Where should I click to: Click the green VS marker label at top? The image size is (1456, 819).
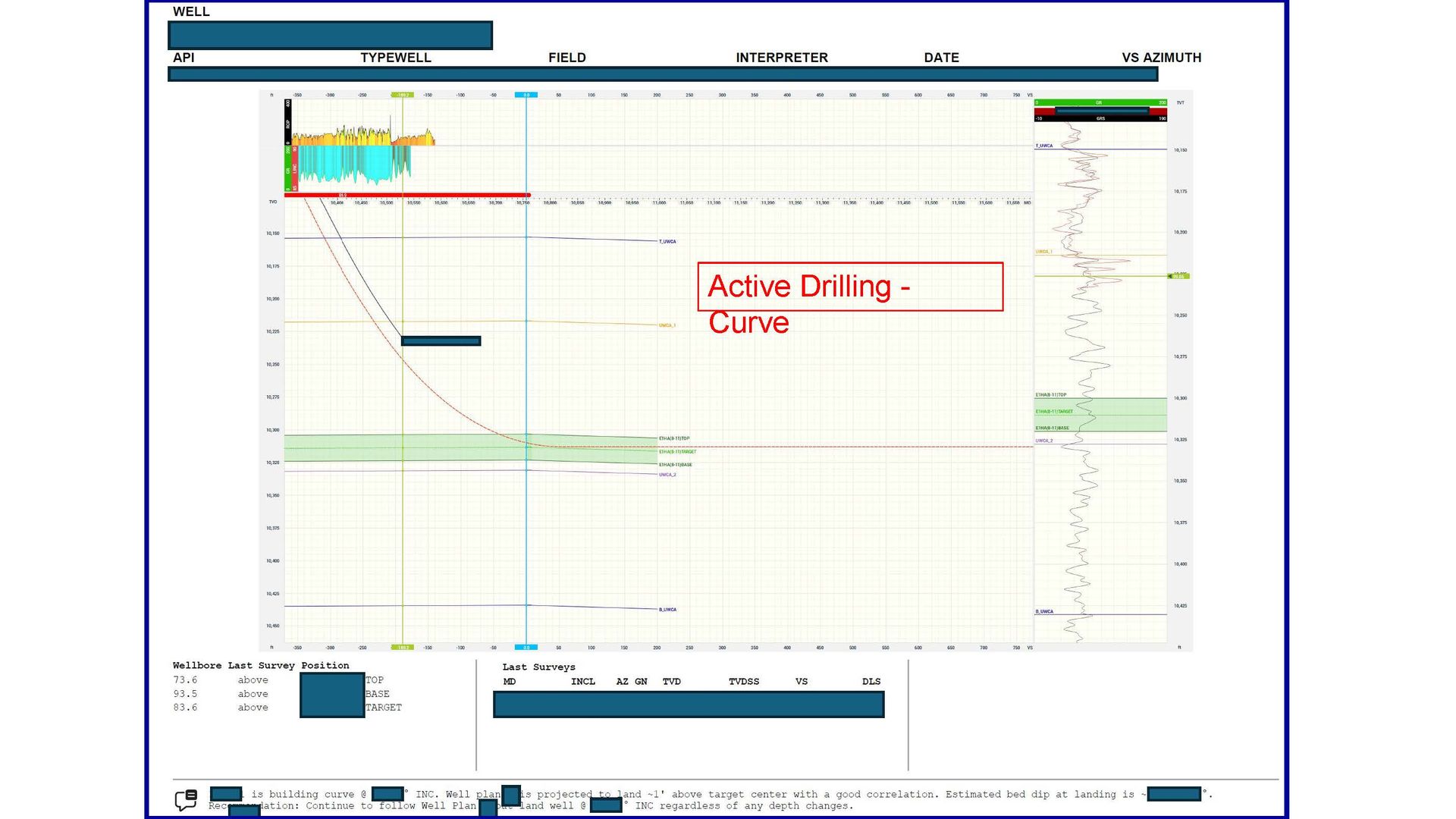[x=402, y=95]
